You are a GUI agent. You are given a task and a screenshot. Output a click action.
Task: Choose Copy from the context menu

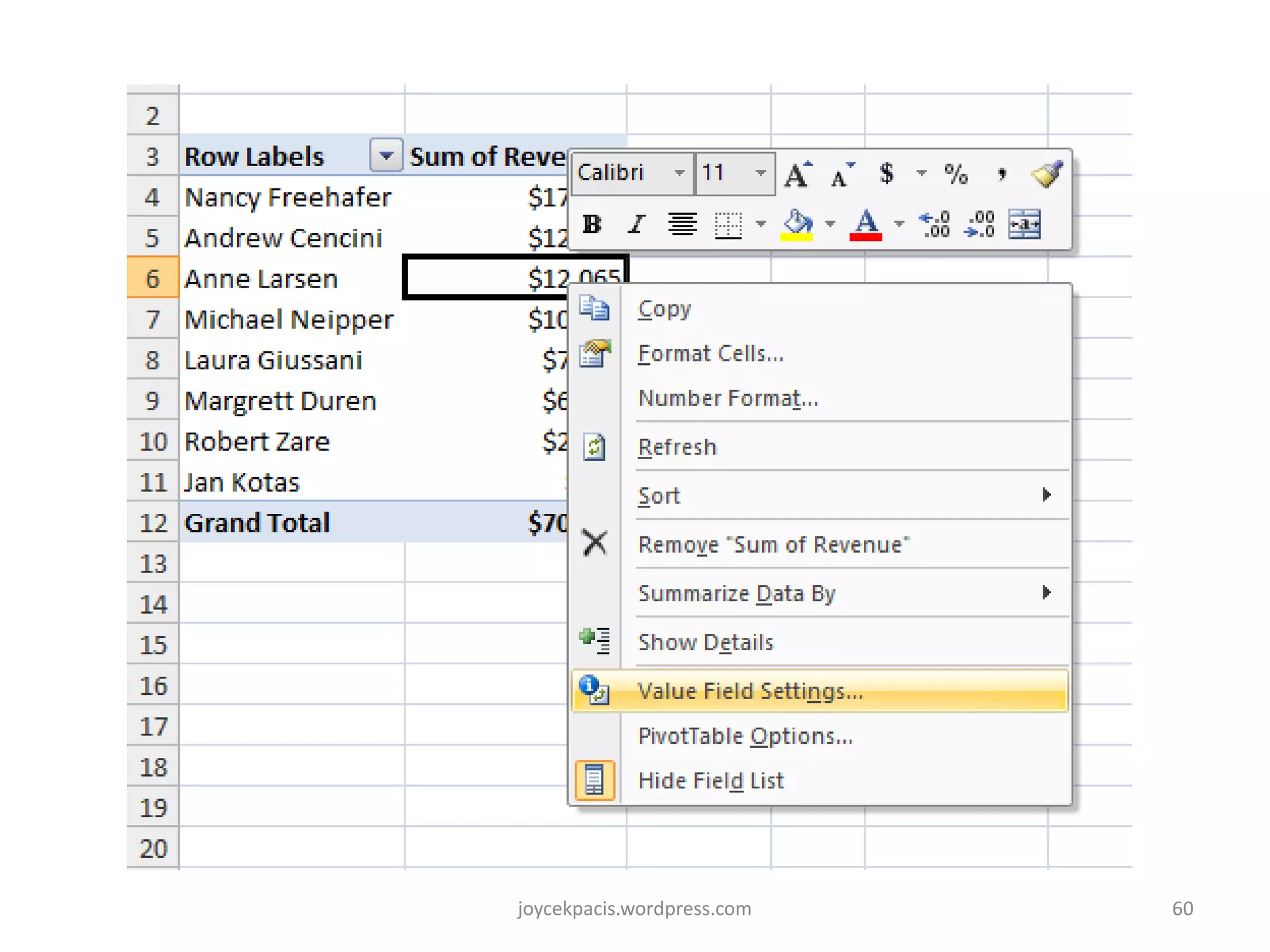tap(664, 309)
